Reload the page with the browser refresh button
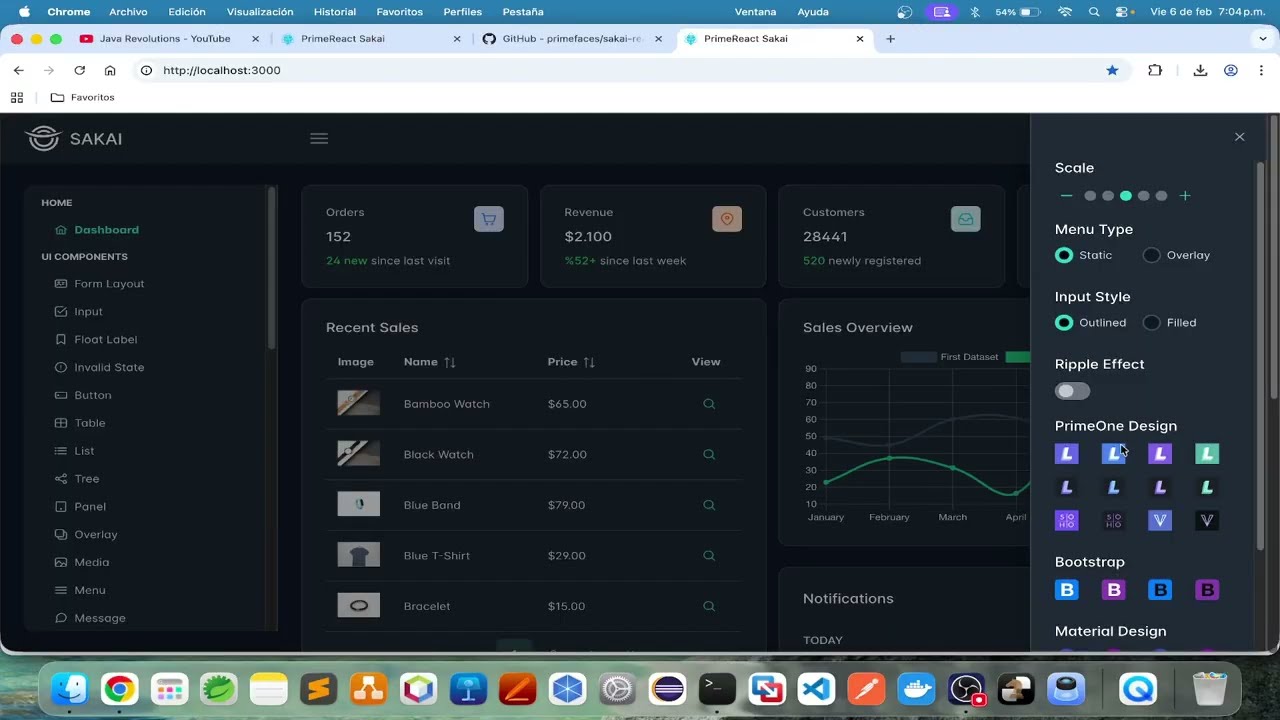Viewport: 1280px width, 720px height. [x=79, y=71]
